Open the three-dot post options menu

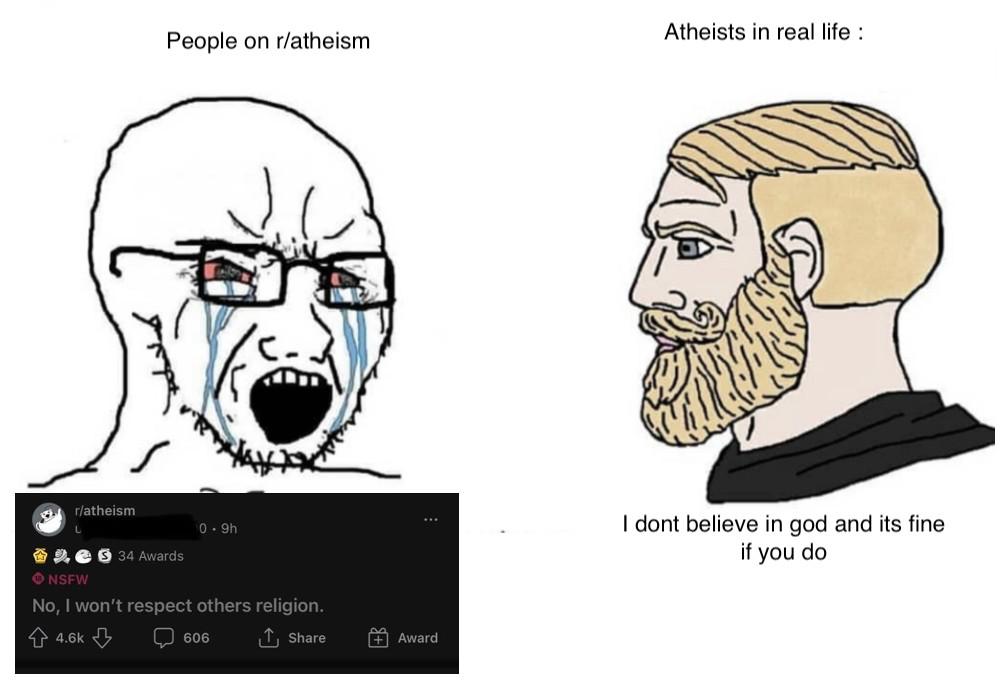coord(431,520)
